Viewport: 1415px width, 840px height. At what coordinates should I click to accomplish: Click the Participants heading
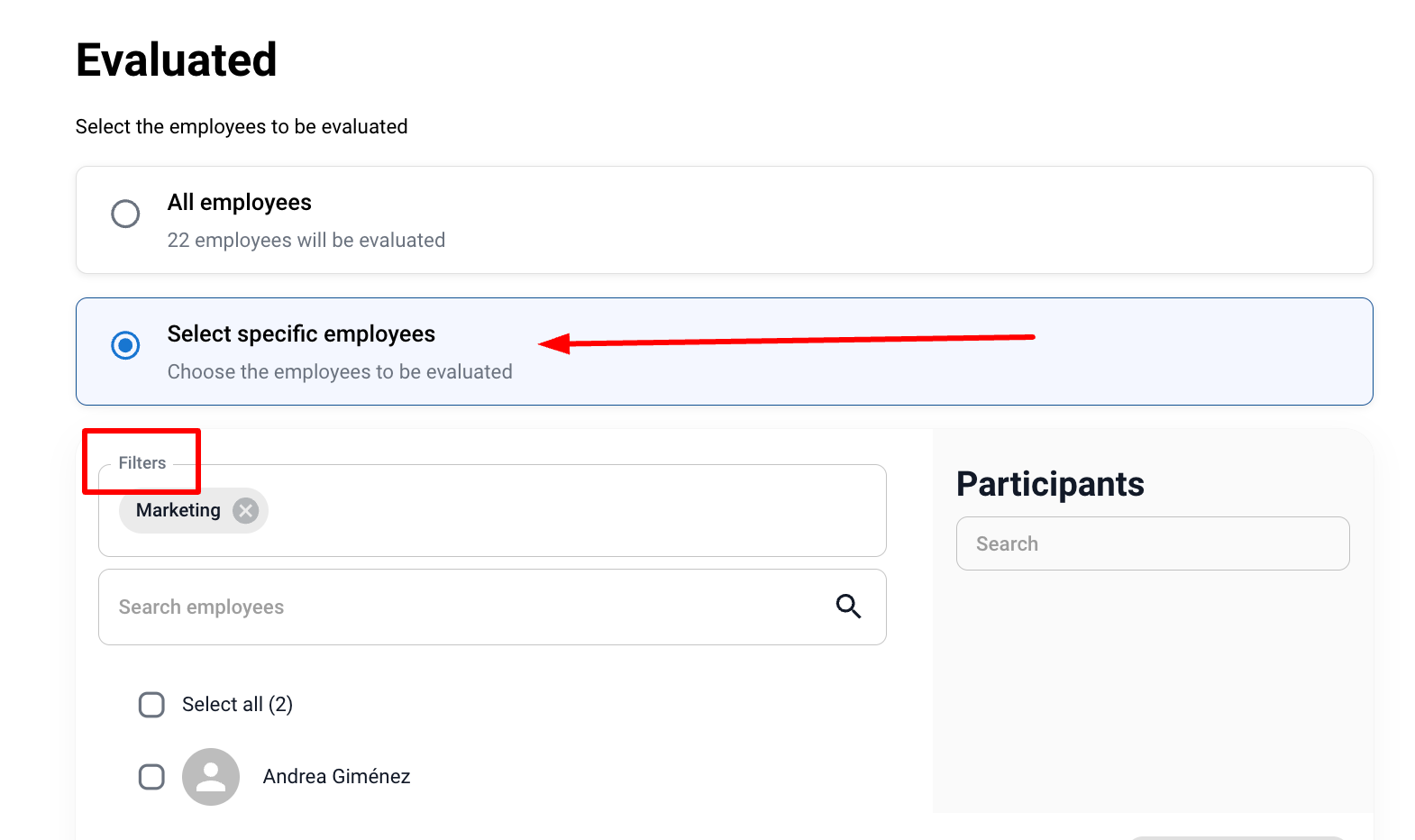click(1050, 485)
